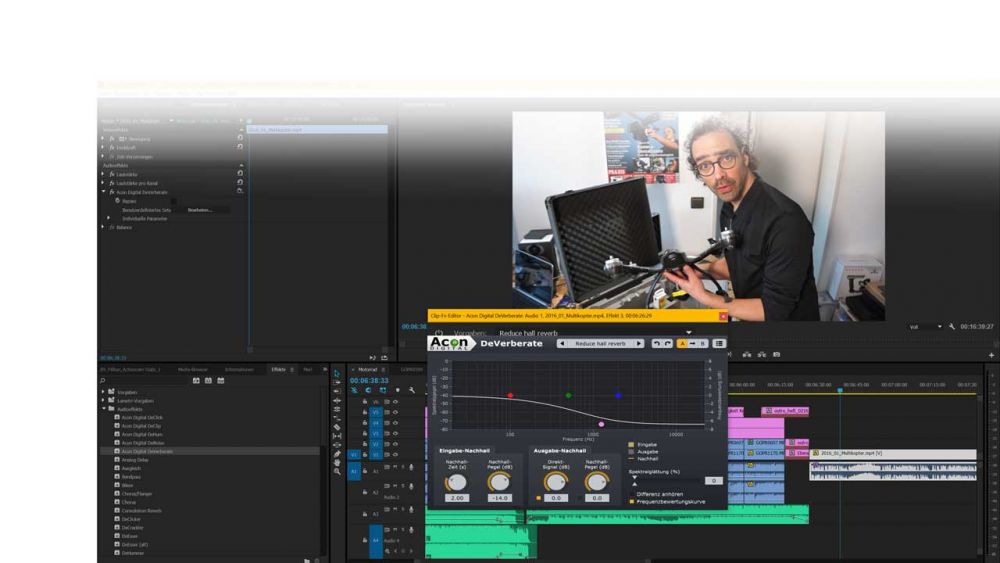
Task: Select the Pen tool in tools panel
Action: tap(338, 452)
